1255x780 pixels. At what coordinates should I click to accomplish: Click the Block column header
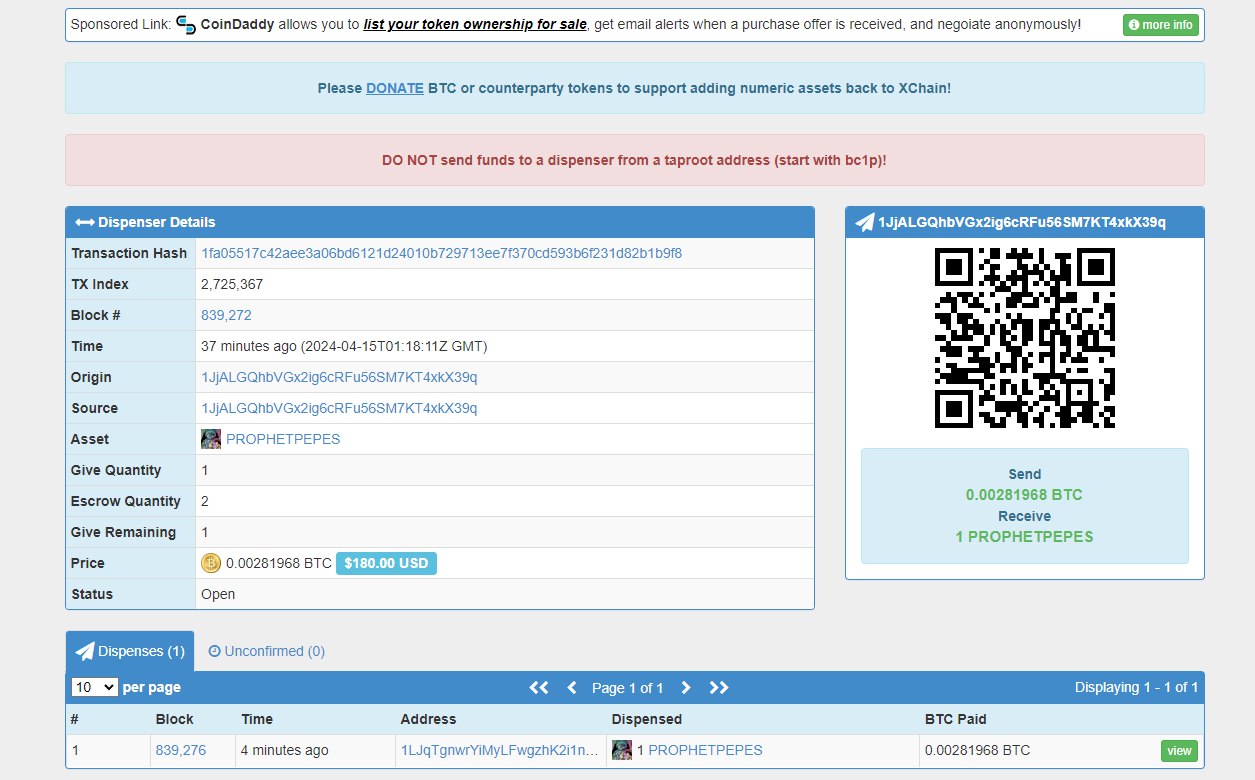(x=175, y=719)
